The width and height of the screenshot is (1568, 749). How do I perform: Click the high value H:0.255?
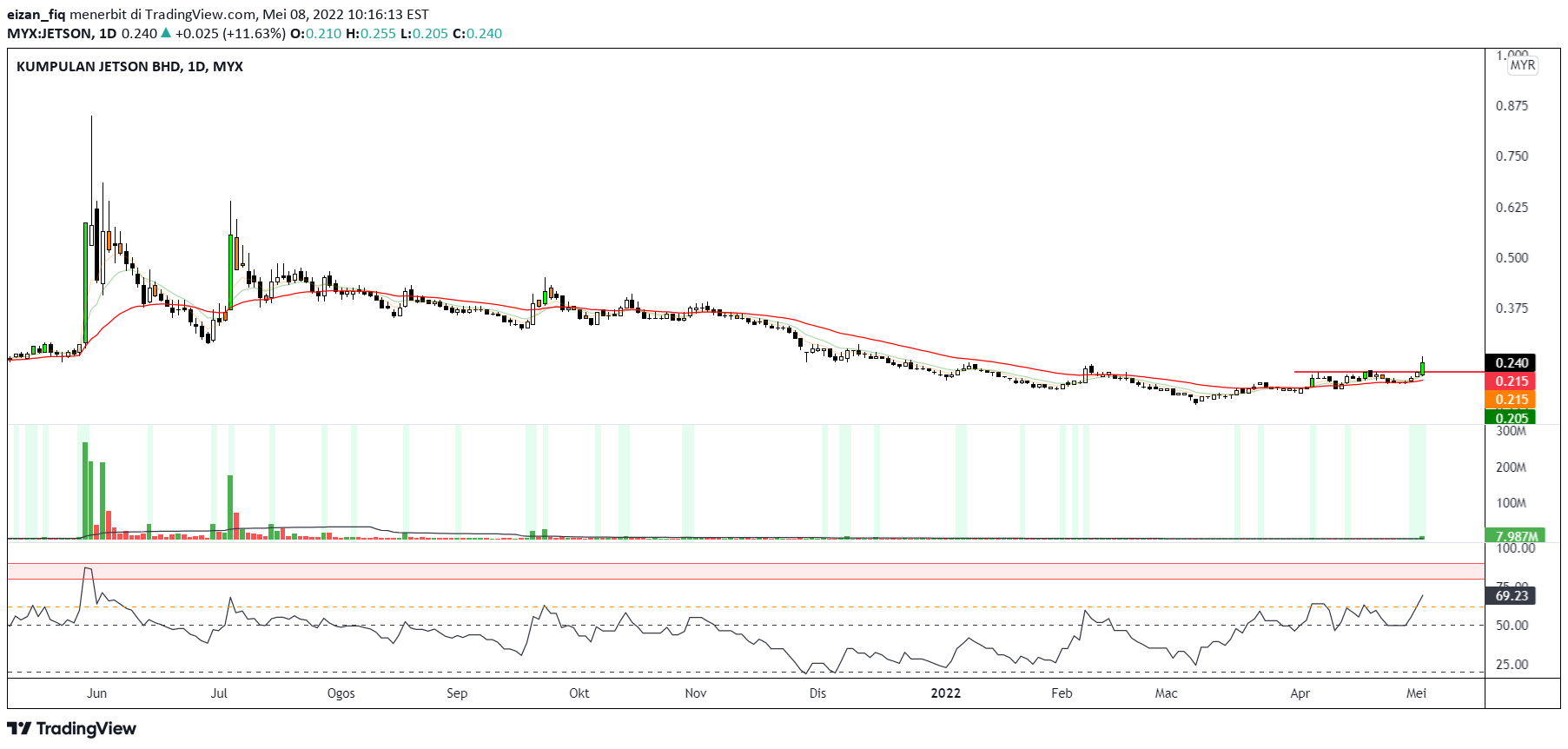[371, 33]
